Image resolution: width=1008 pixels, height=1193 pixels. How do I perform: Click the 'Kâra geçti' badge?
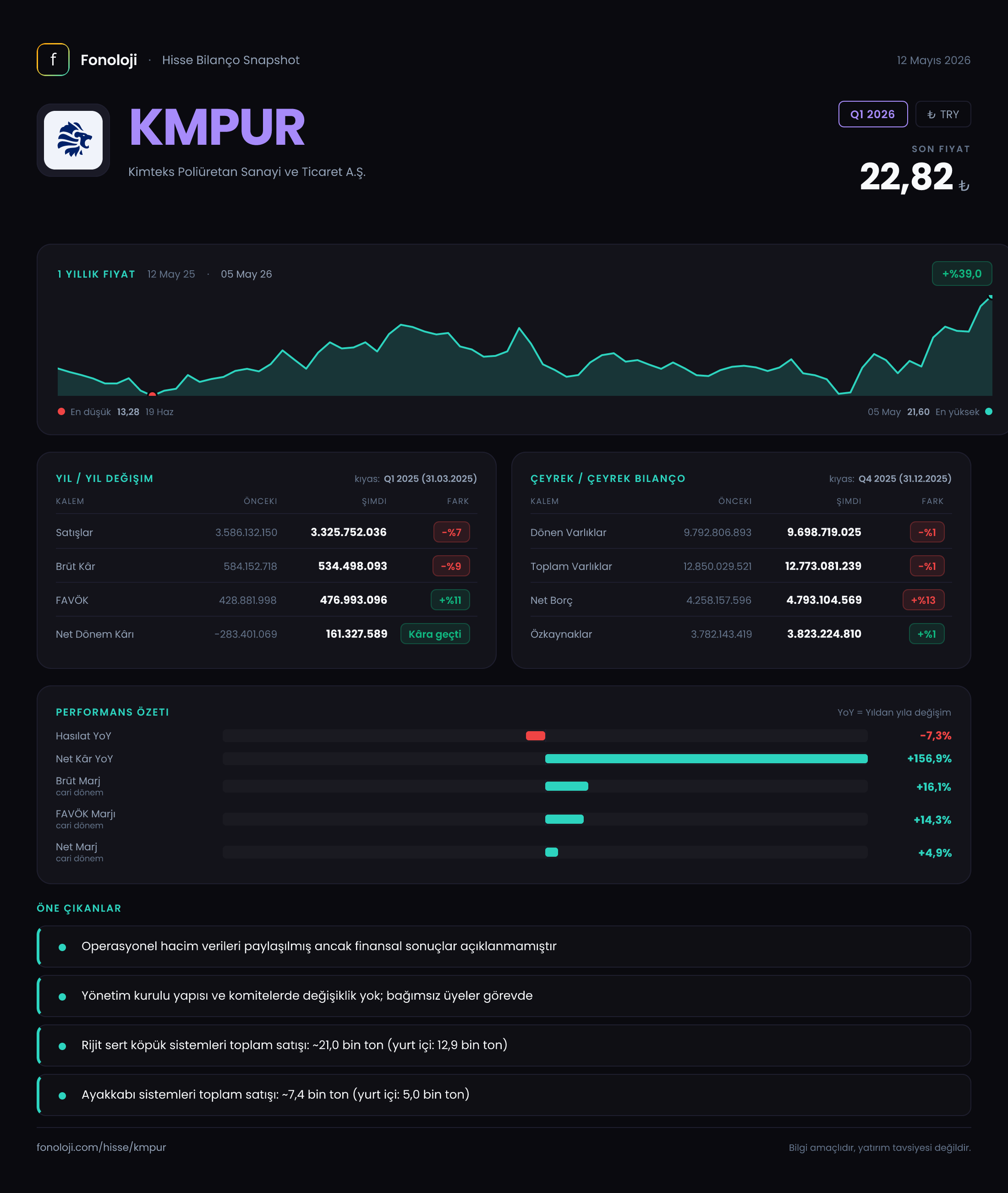pos(435,634)
